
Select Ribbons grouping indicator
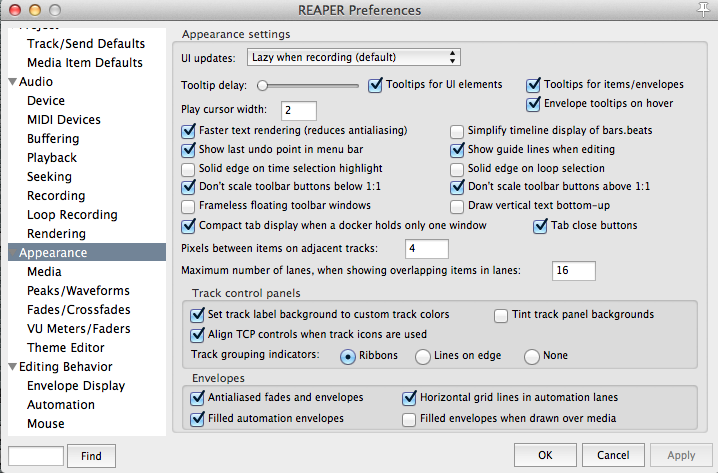pyautogui.click(x=348, y=356)
